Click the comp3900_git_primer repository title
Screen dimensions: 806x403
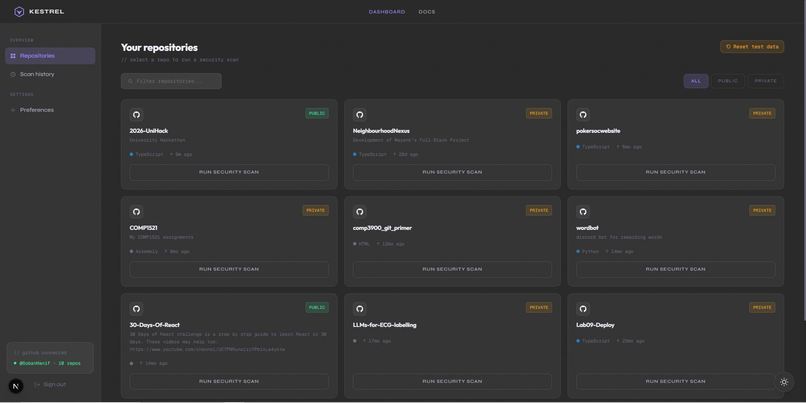coord(382,228)
